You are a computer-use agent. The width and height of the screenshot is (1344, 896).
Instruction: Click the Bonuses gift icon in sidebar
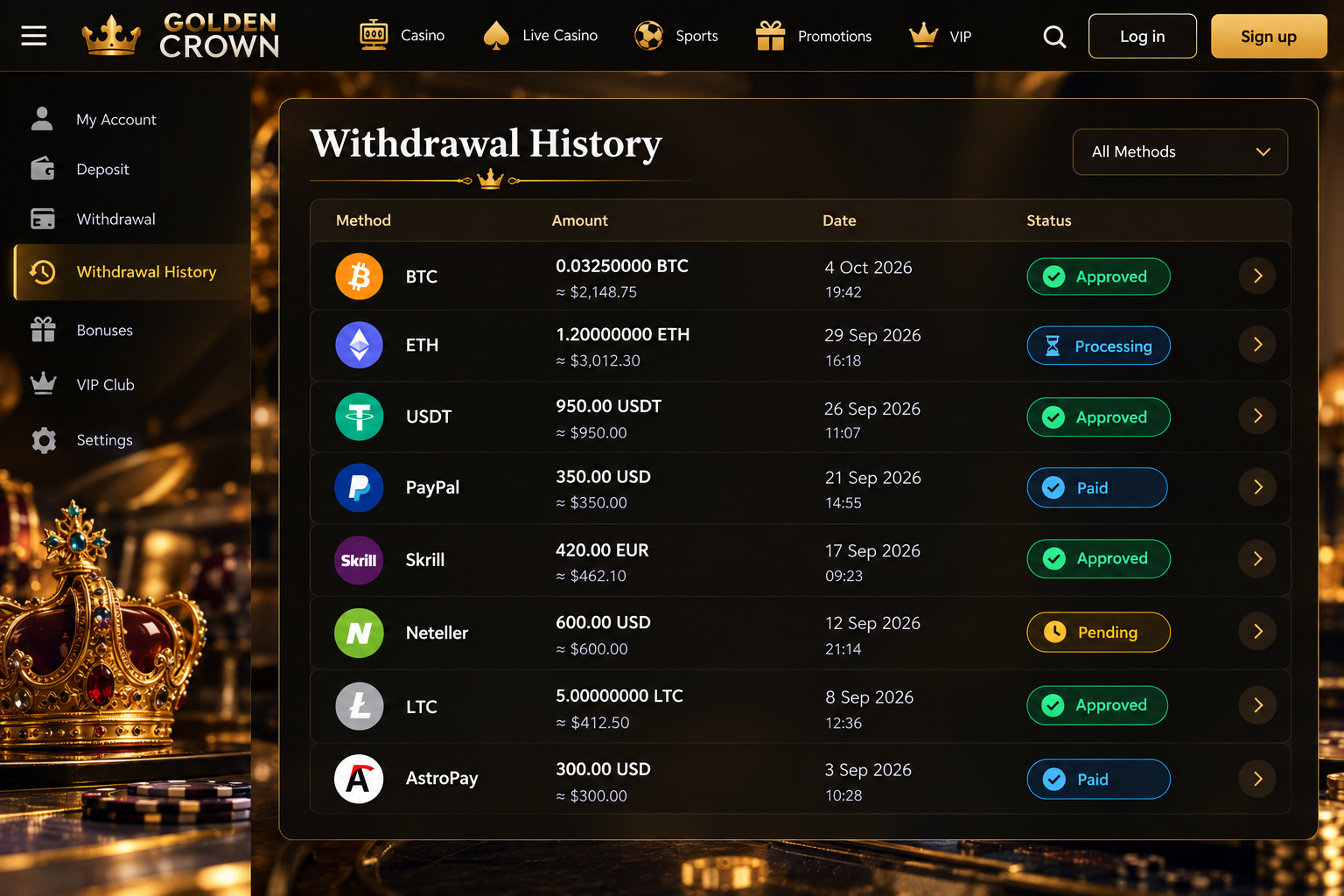pos(43,329)
